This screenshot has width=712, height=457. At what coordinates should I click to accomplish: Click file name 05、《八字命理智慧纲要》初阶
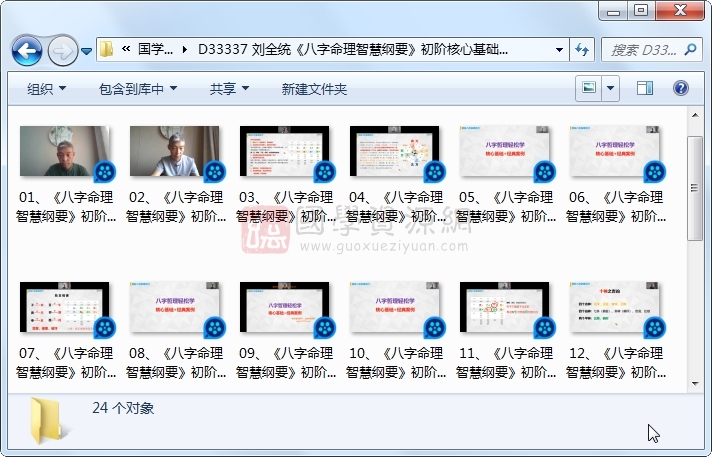pos(506,207)
